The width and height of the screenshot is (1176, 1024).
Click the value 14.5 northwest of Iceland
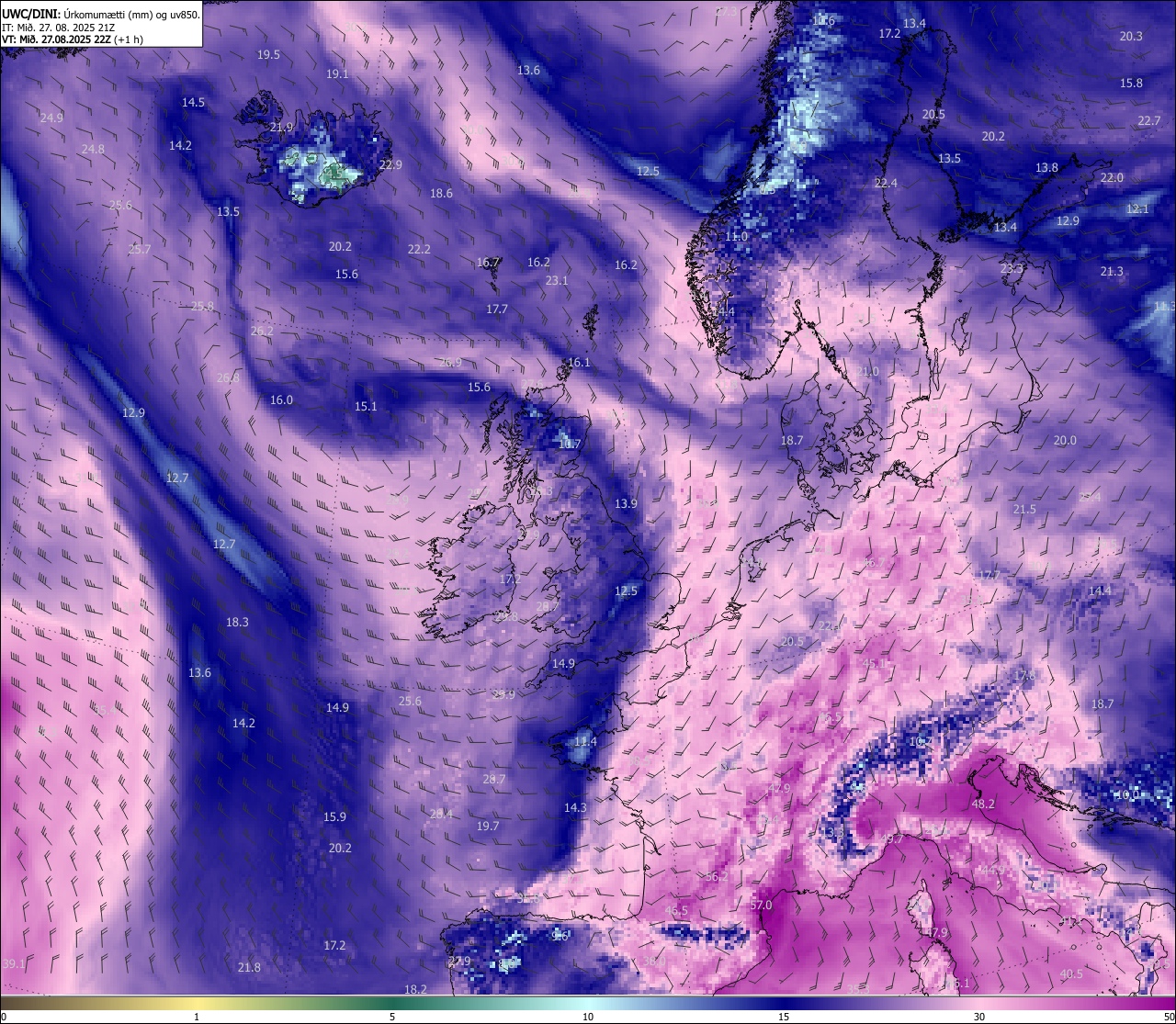tap(193, 103)
